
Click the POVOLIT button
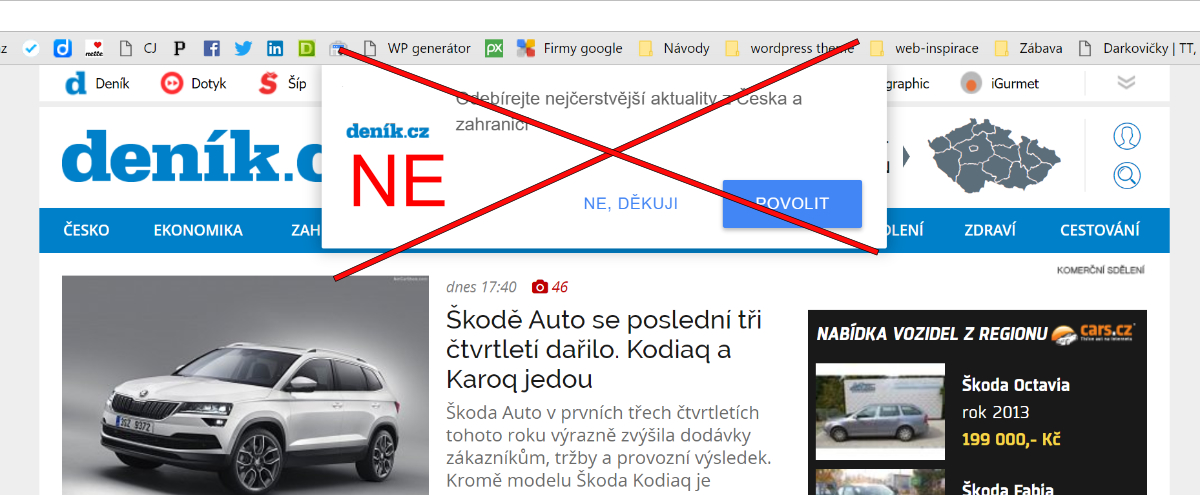point(792,203)
